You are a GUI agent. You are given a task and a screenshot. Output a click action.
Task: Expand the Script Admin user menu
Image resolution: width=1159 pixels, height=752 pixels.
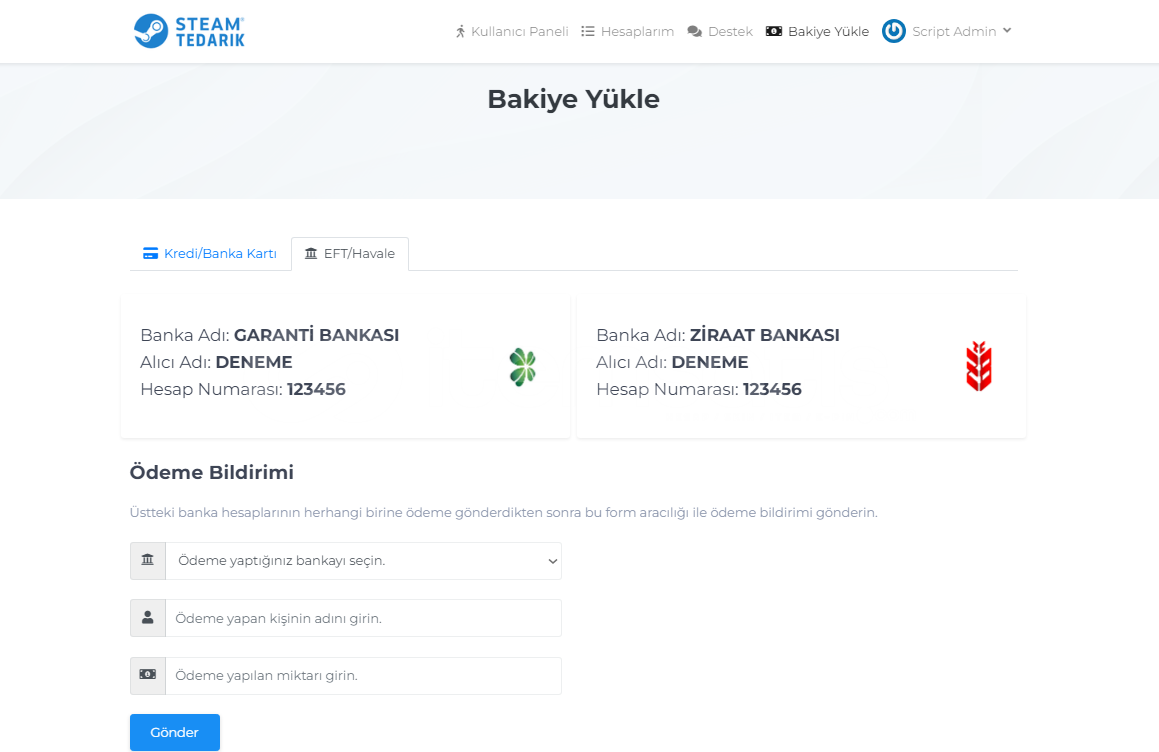pyautogui.click(x=961, y=31)
